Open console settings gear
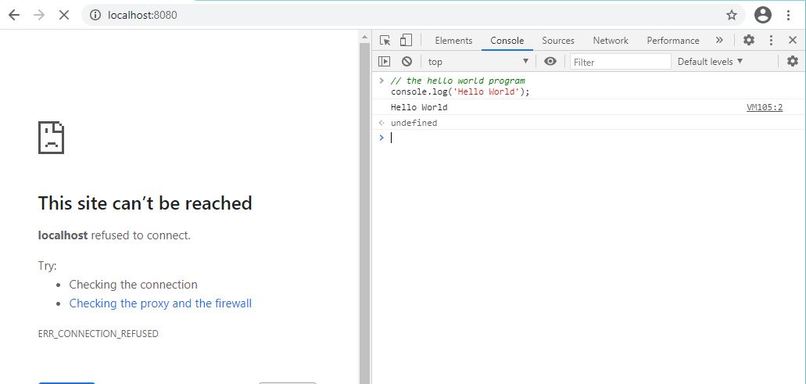The height and width of the screenshot is (384, 806). pos(793,61)
